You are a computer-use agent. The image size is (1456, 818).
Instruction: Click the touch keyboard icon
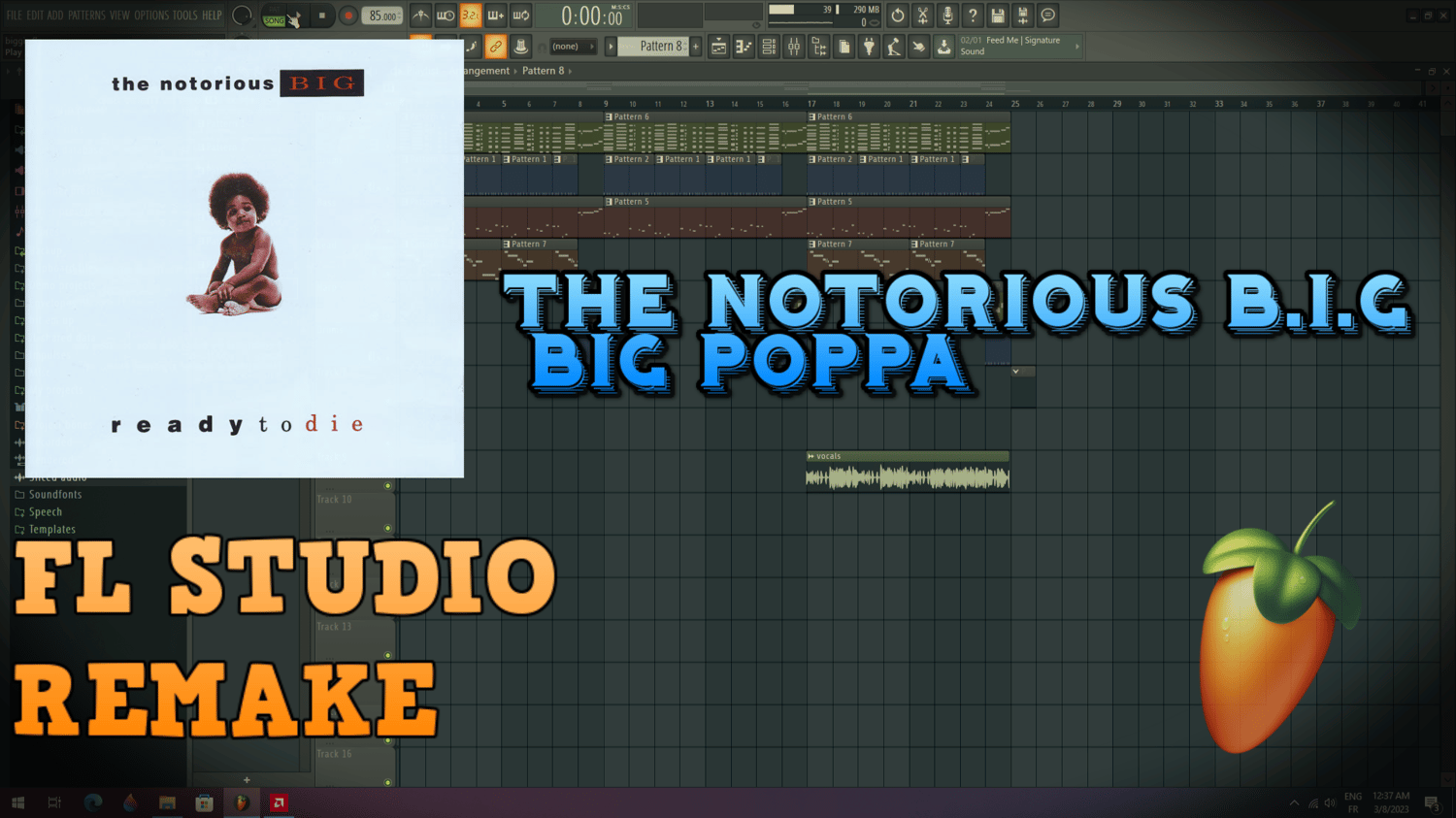919,47
